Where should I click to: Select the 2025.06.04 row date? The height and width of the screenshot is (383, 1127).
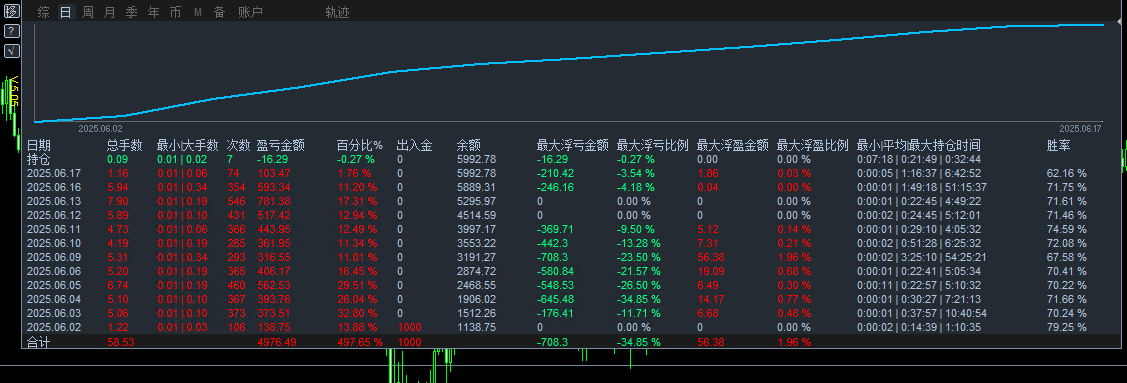tap(54, 299)
